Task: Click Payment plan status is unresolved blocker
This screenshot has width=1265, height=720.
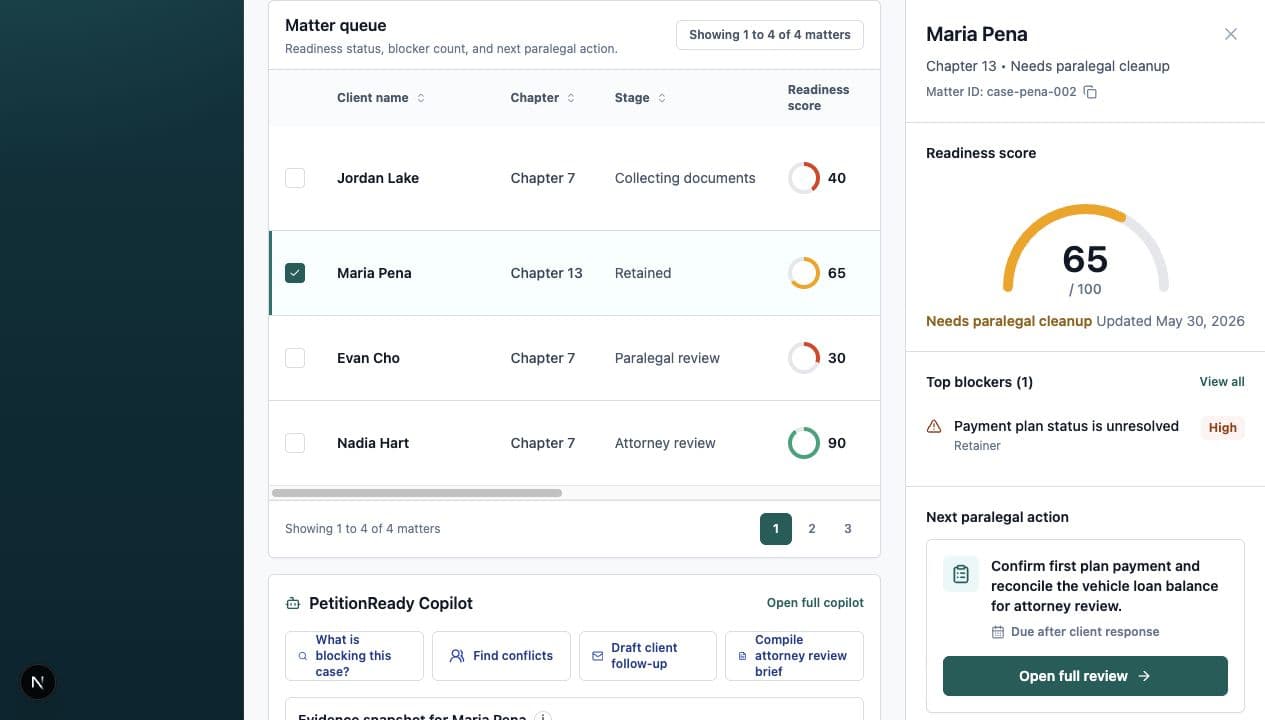Action: 1066,426
